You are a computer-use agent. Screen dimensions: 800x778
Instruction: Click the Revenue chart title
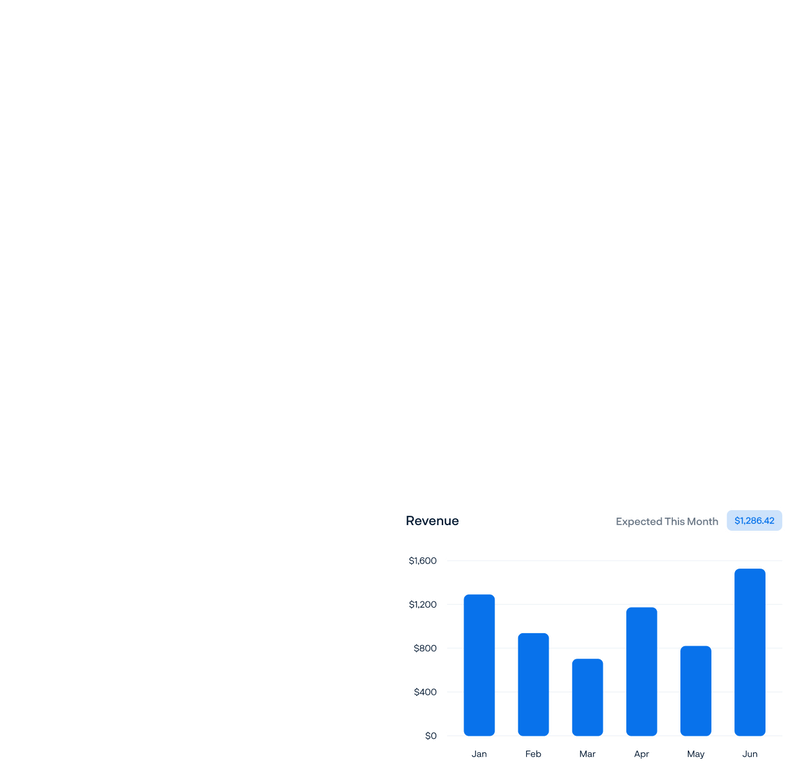pyautogui.click(x=432, y=521)
